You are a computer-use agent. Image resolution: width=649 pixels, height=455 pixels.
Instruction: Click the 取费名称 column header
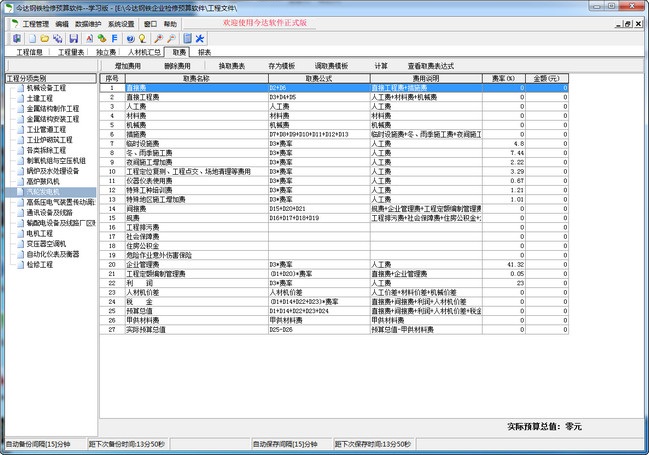click(197, 78)
